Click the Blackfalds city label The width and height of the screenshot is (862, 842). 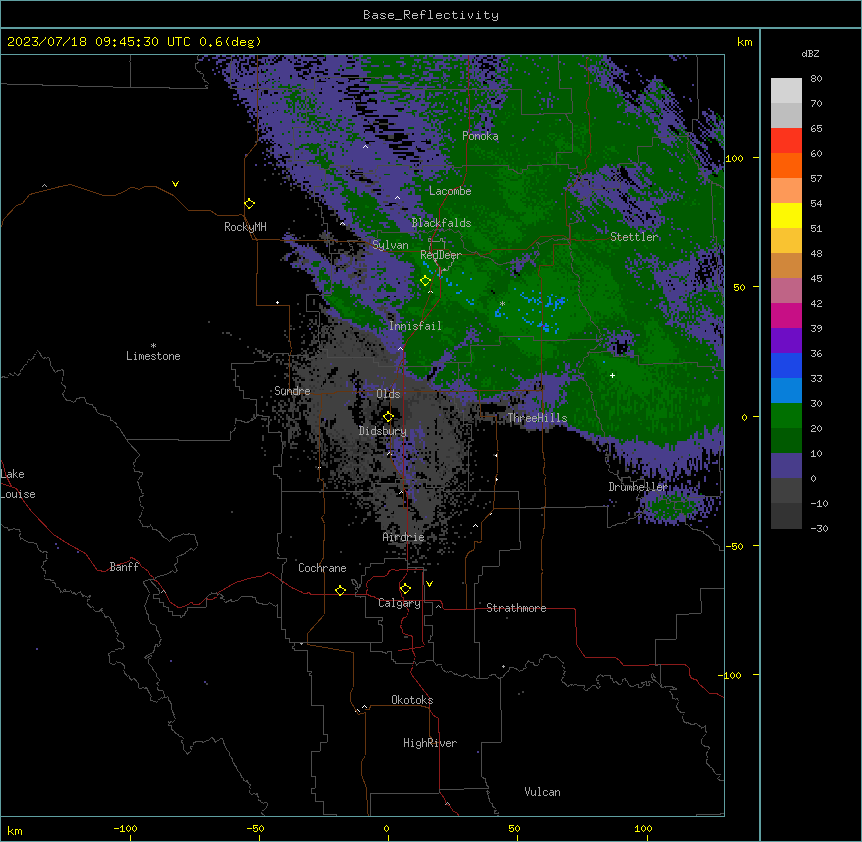click(x=441, y=223)
